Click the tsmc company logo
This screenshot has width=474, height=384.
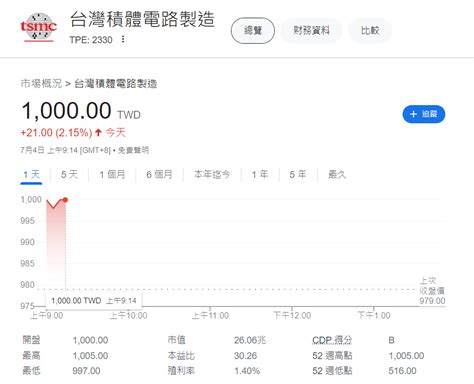[x=38, y=27]
